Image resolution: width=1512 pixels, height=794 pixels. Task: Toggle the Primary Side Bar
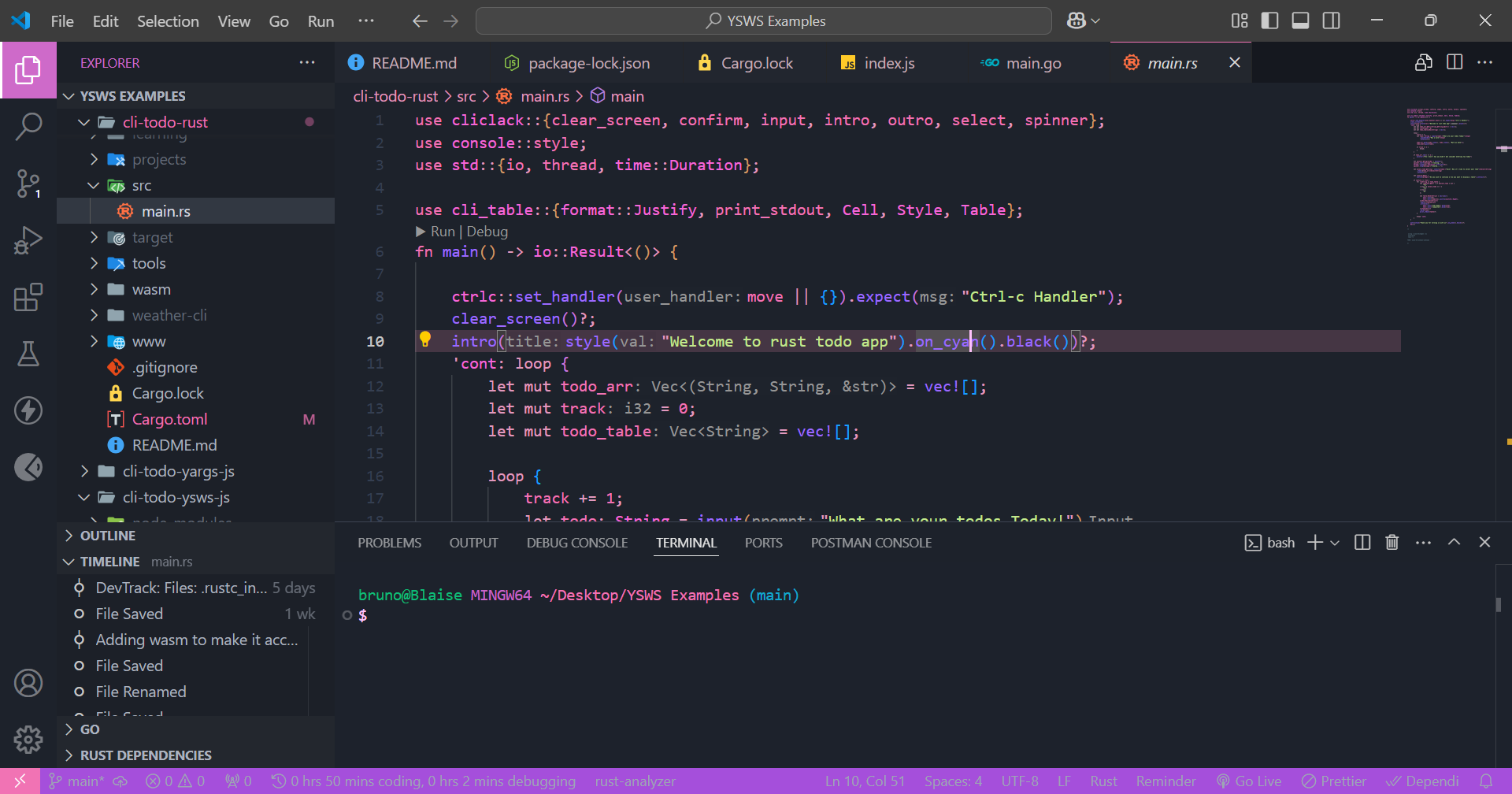tap(1269, 20)
